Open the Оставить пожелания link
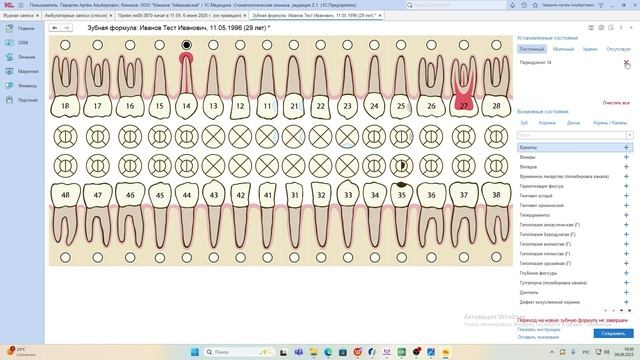Screen dimensions: 640x360 [x=538, y=337]
